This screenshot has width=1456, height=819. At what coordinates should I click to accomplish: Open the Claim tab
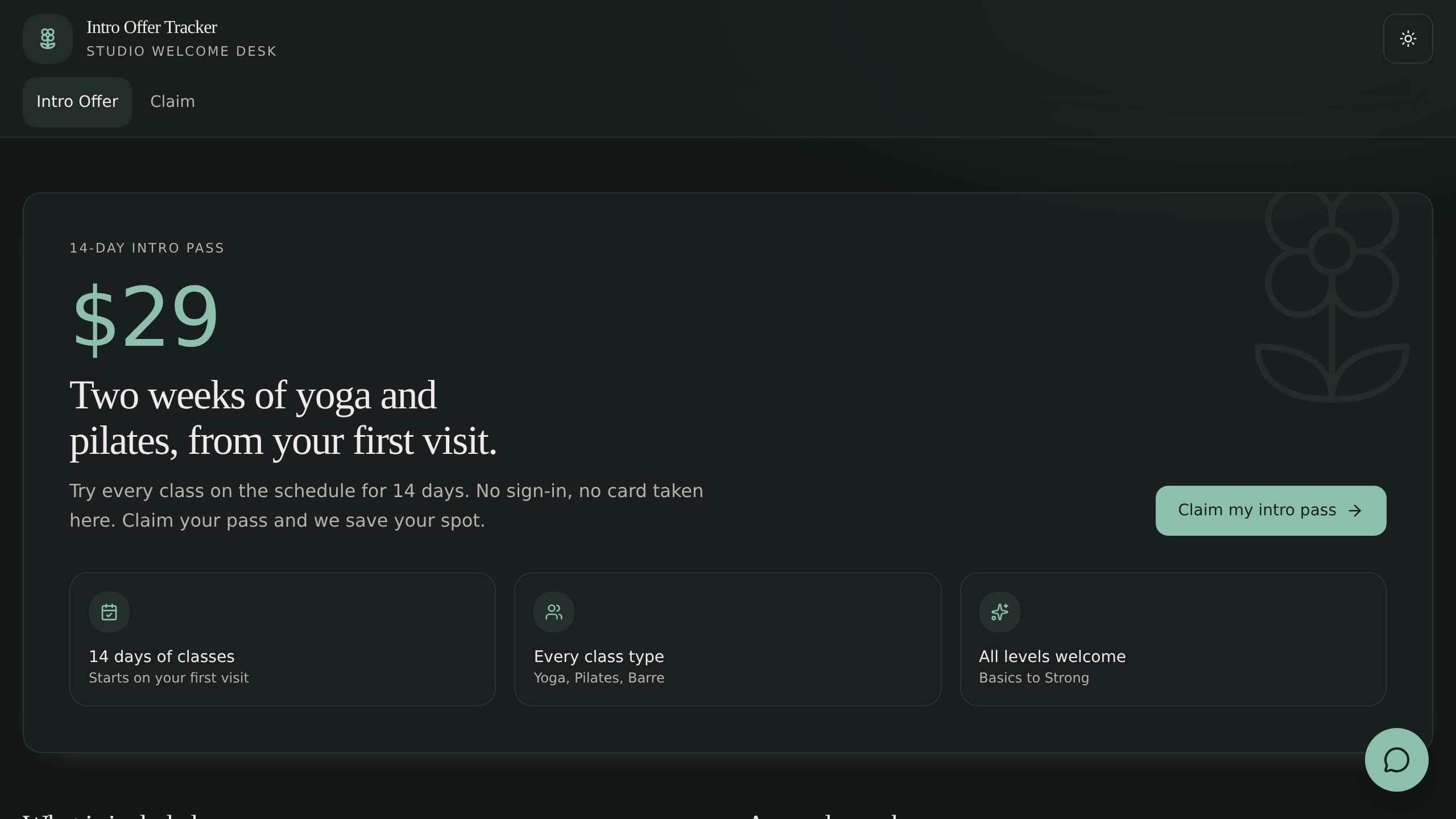click(x=172, y=102)
